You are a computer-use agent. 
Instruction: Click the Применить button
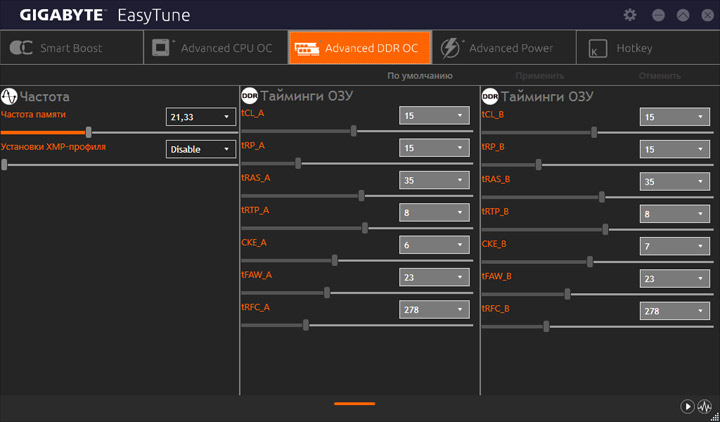[x=540, y=76]
